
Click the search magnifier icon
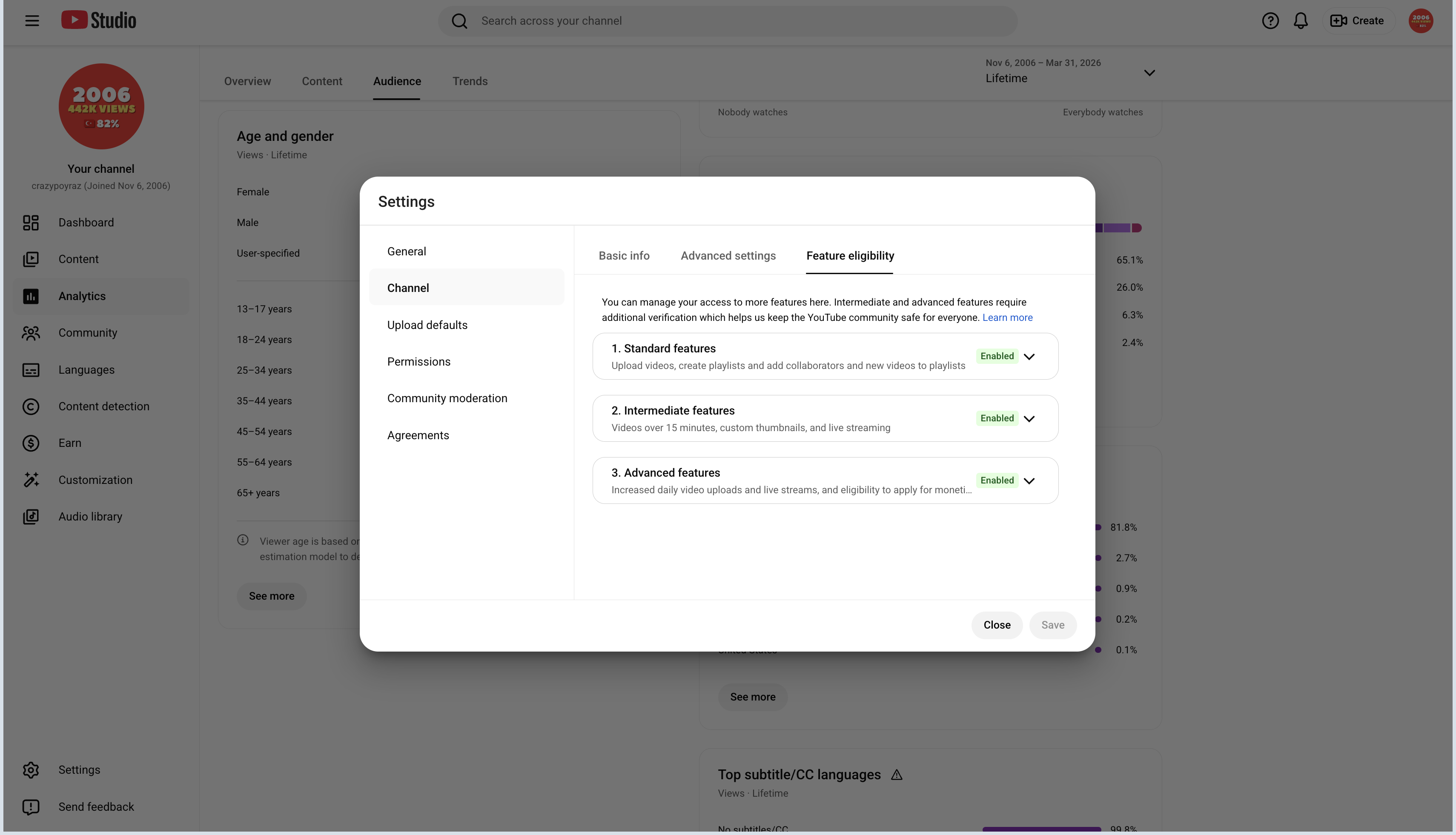(x=459, y=21)
